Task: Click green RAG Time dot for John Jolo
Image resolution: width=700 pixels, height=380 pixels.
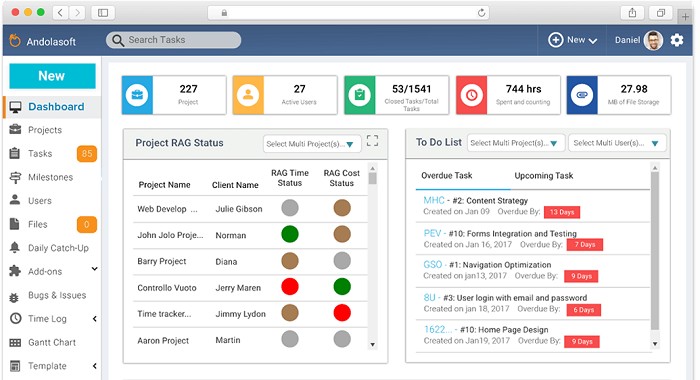Action: 290,234
